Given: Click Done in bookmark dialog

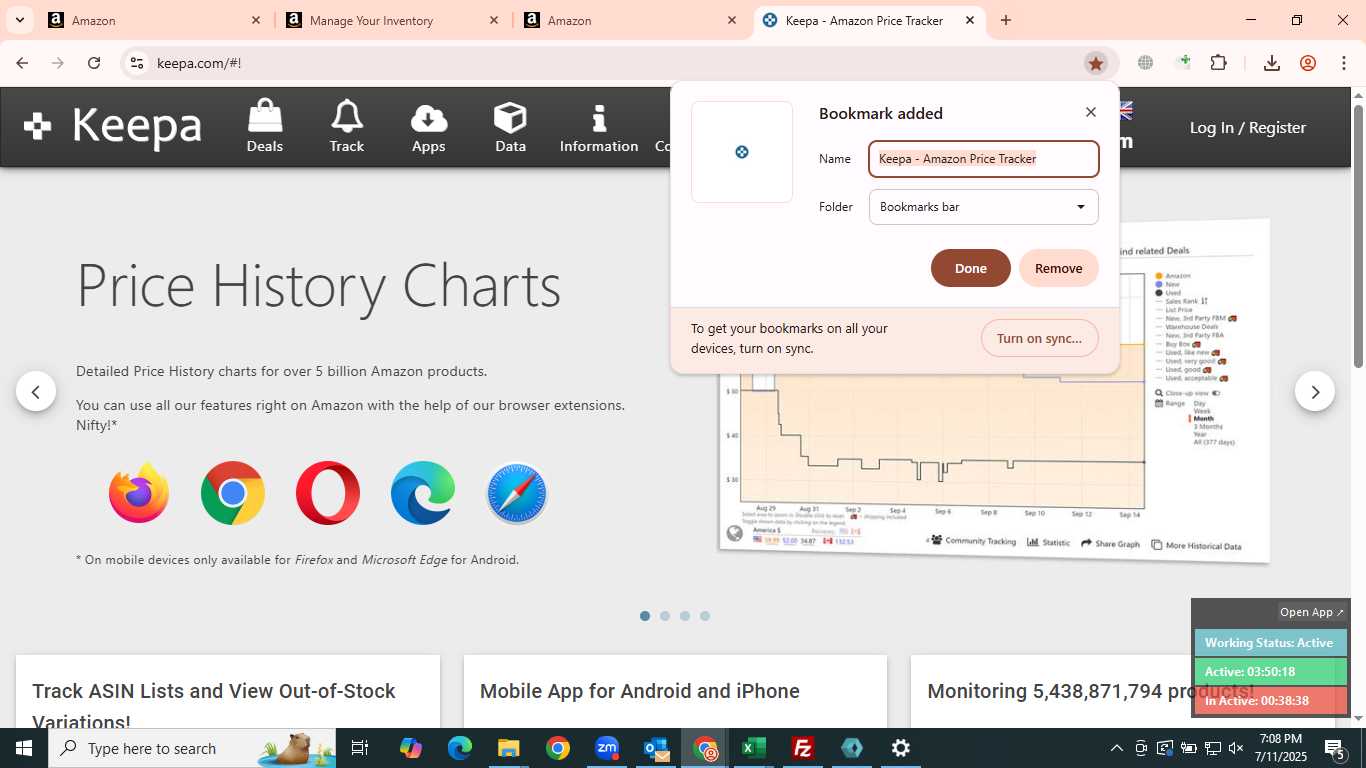Looking at the screenshot, I should pos(971,268).
